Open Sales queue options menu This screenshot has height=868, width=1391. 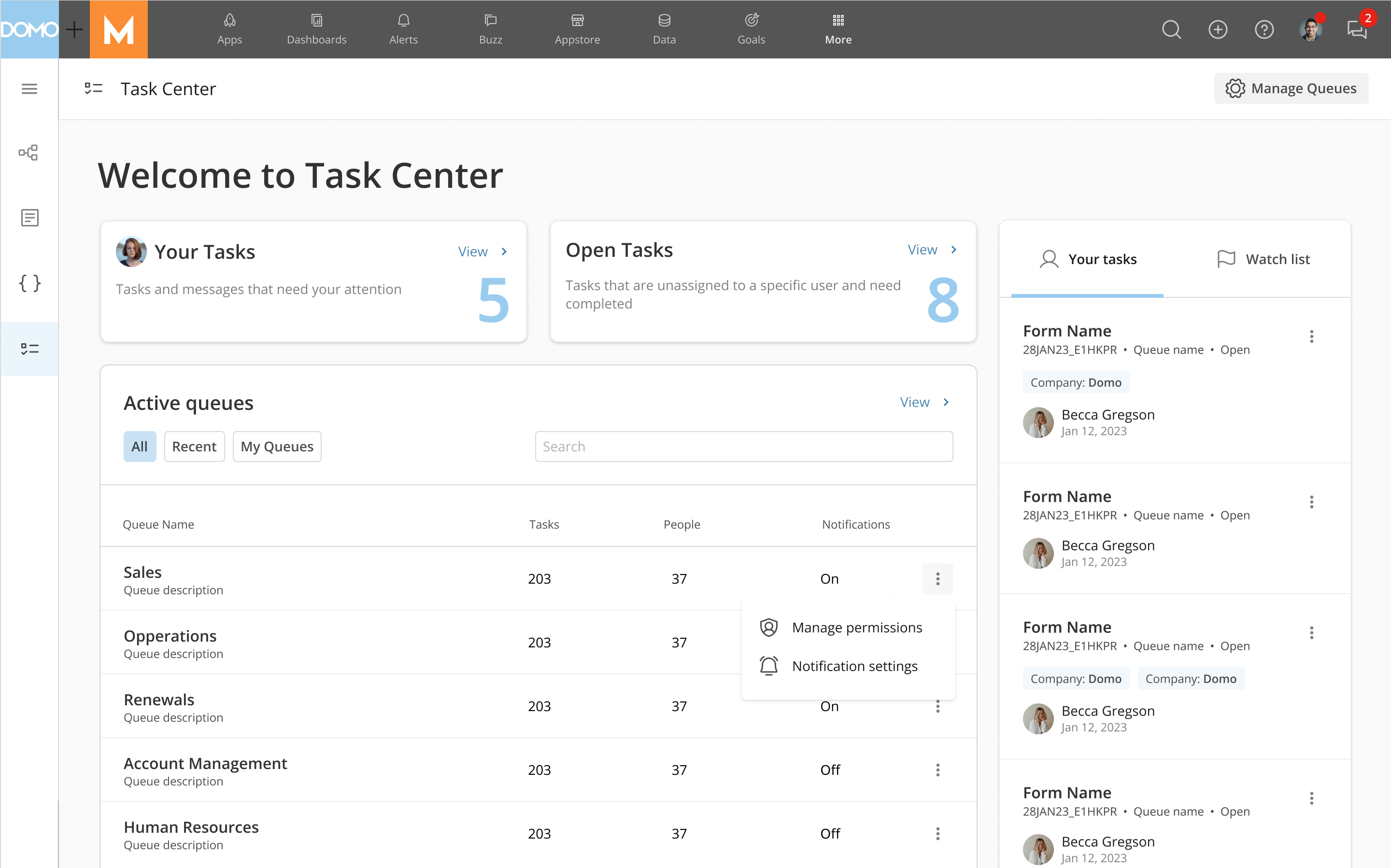click(x=937, y=579)
